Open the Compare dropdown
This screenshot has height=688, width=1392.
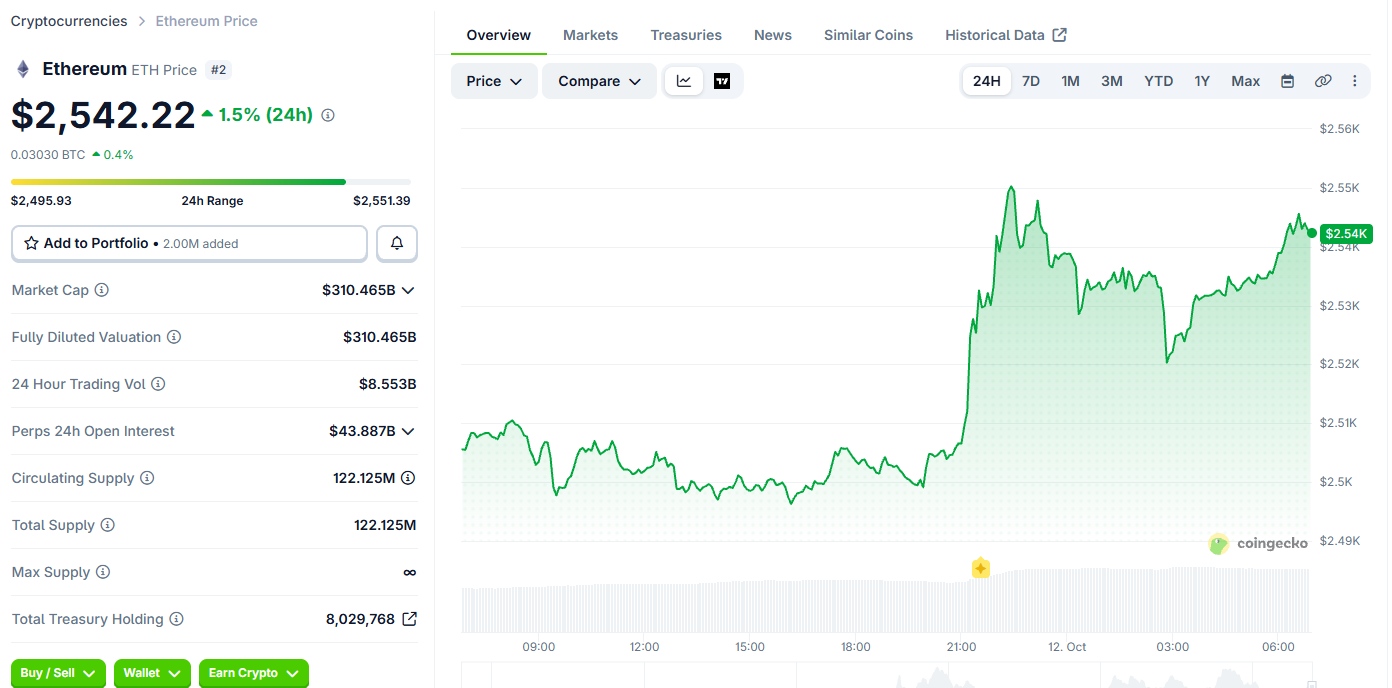point(599,81)
